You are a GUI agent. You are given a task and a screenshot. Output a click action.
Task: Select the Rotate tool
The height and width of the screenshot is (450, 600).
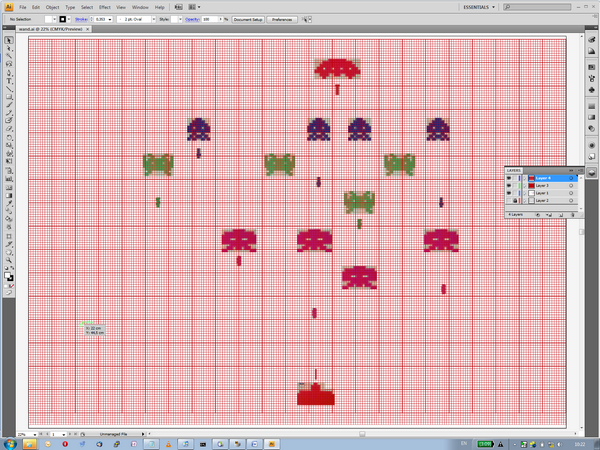tap(9, 138)
